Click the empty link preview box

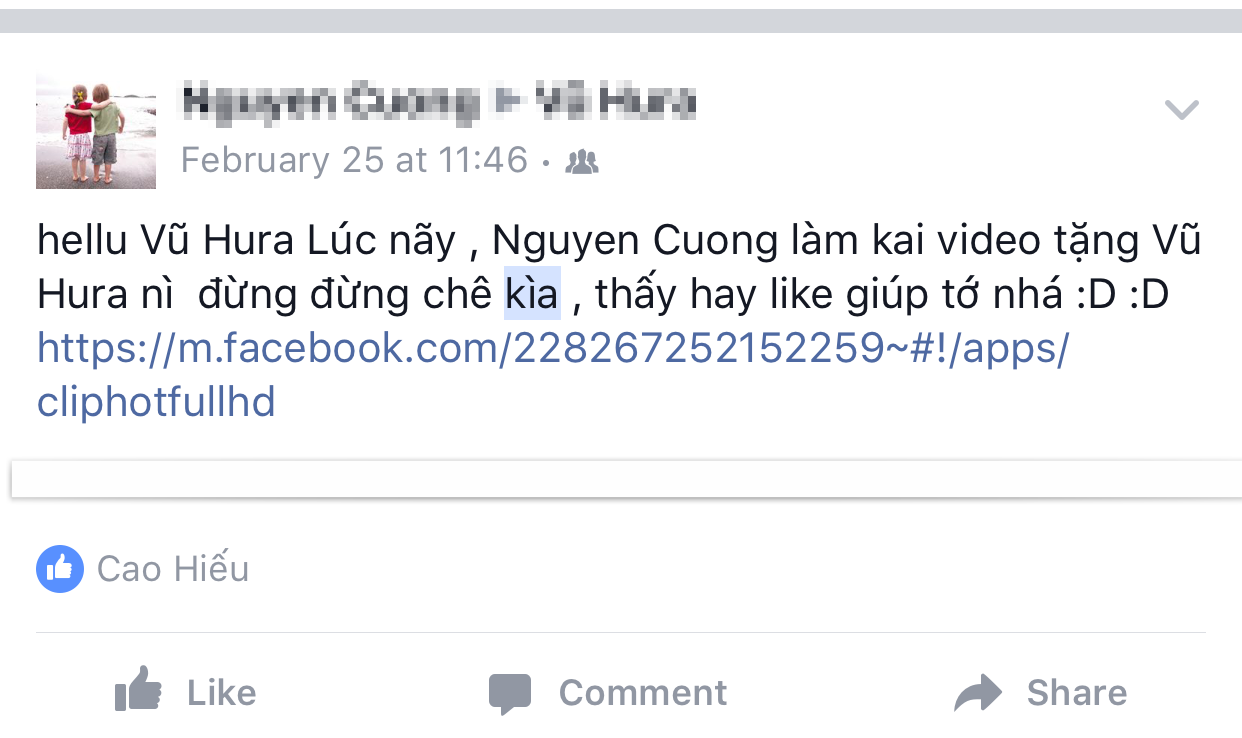pyautogui.click(x=625, y=479)
